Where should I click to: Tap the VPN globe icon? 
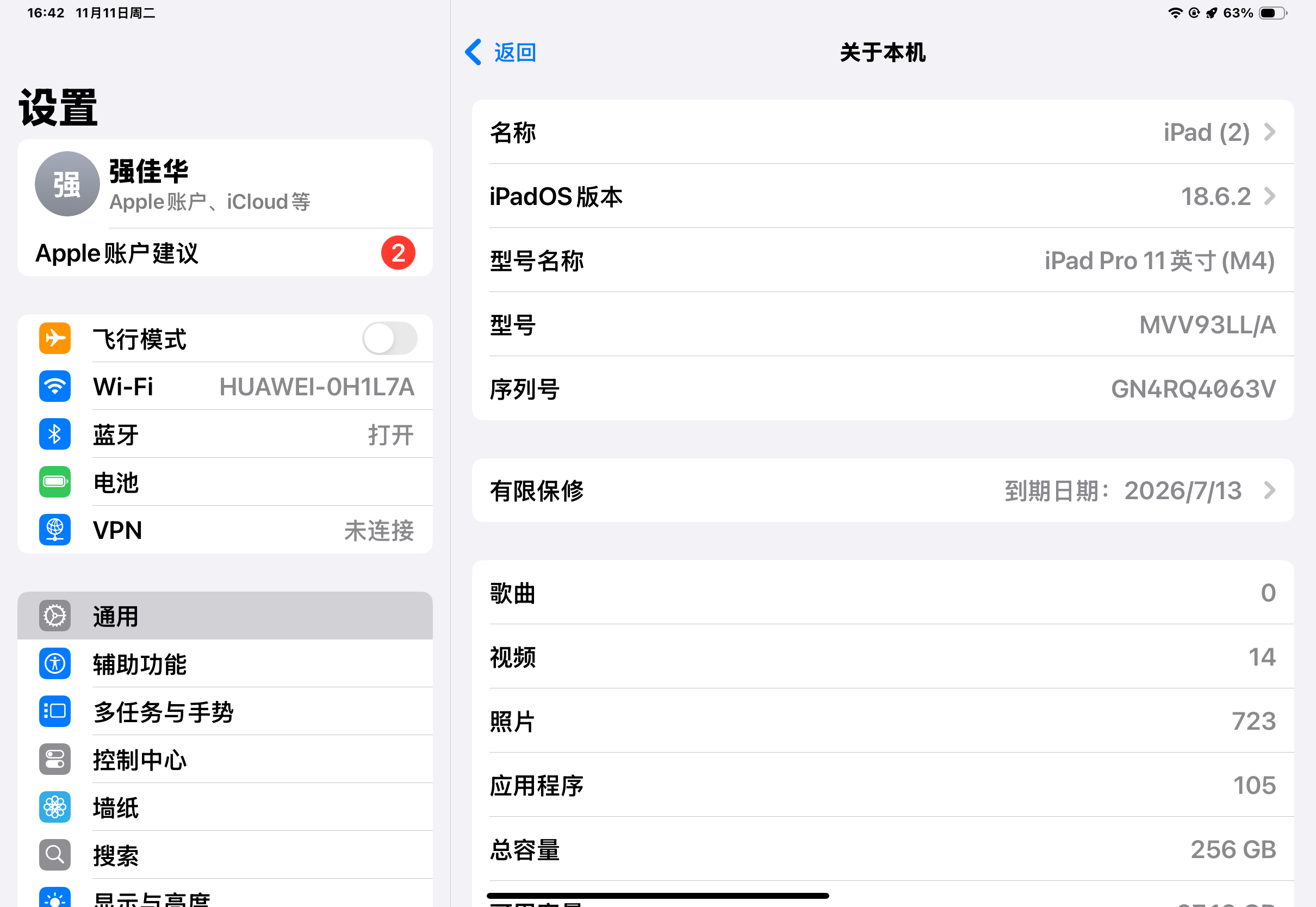click(54, 530)
